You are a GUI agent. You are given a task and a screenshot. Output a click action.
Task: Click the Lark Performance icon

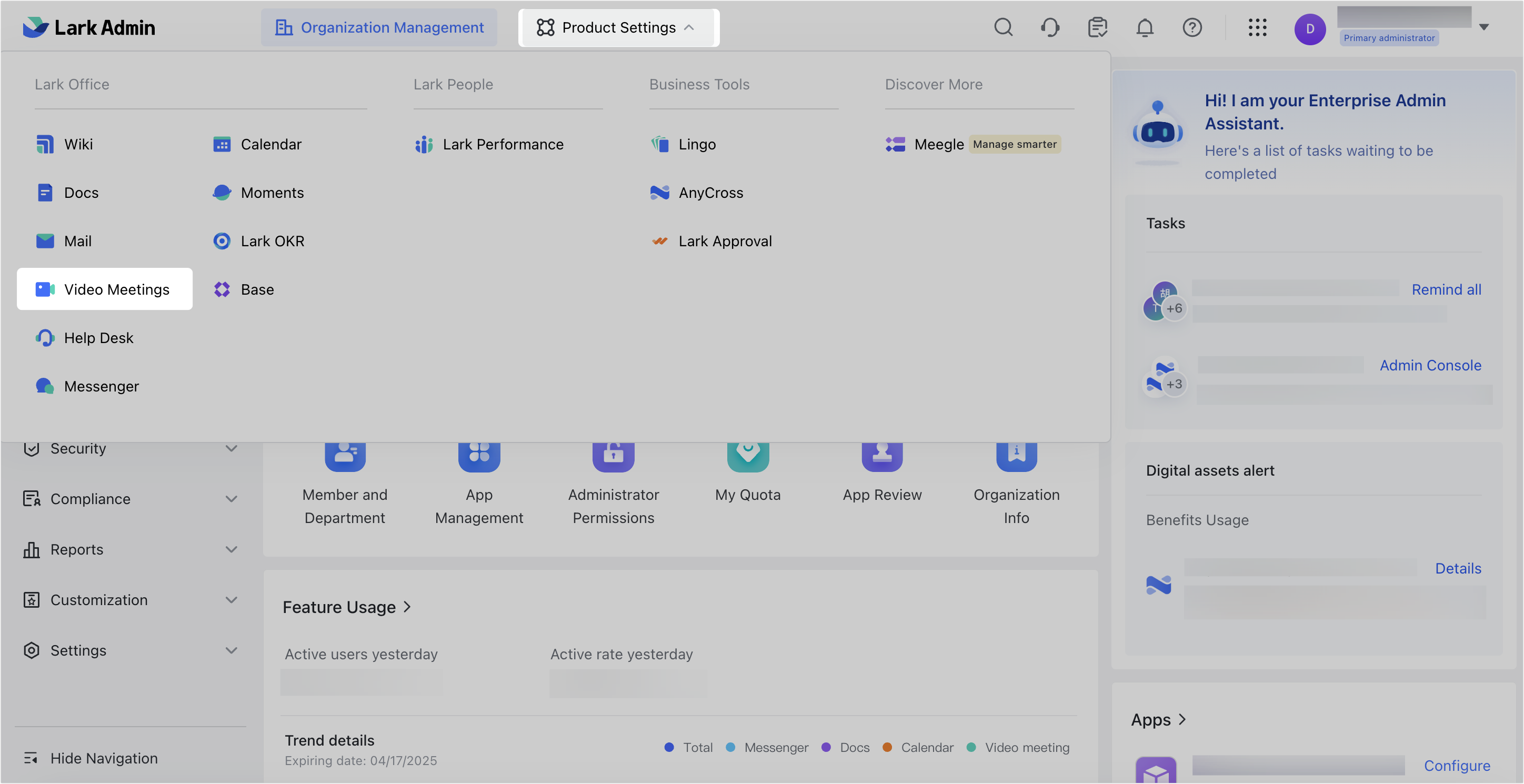[424, 144]
